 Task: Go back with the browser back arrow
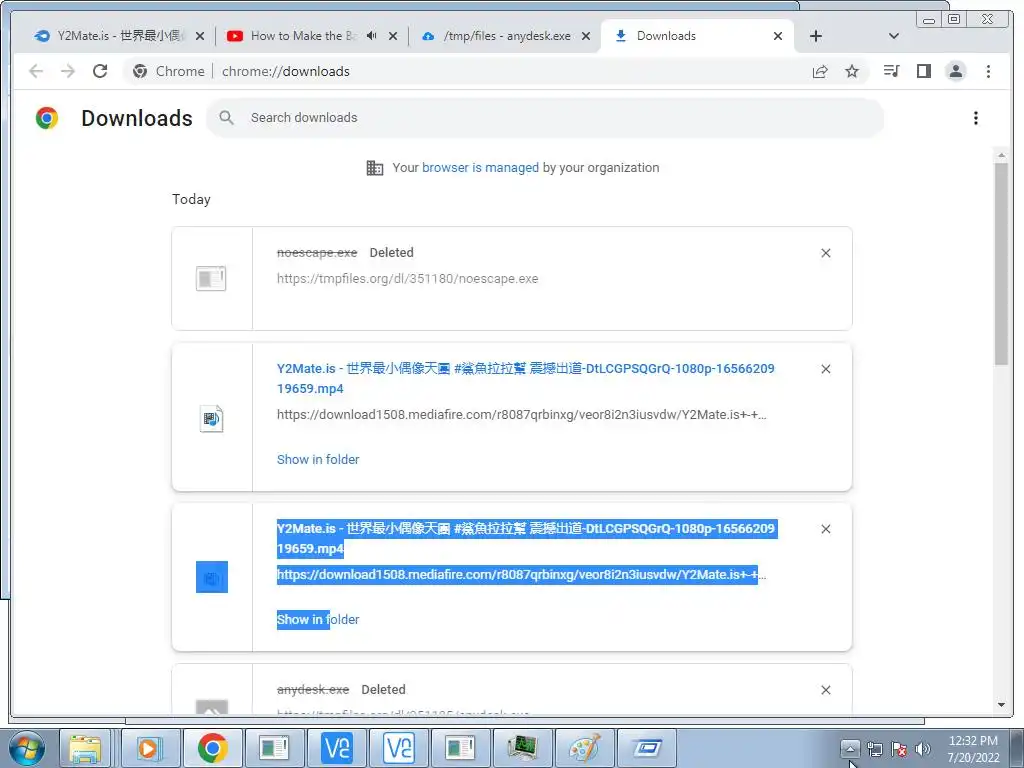pyautogui.click(x=36, y=71)
